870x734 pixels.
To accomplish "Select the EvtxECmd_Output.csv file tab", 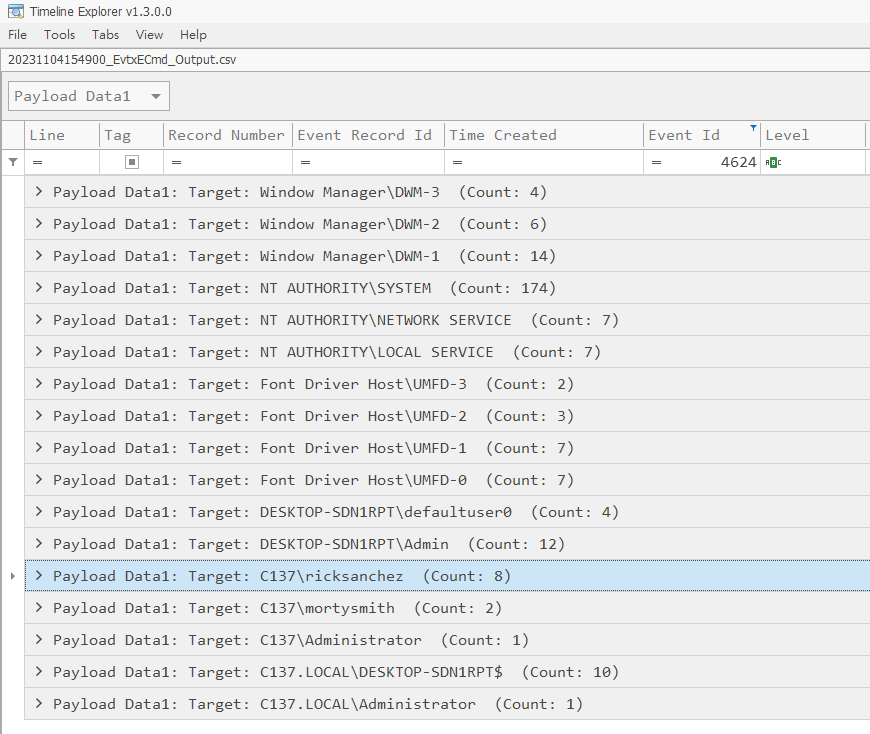I will point(122,60).
